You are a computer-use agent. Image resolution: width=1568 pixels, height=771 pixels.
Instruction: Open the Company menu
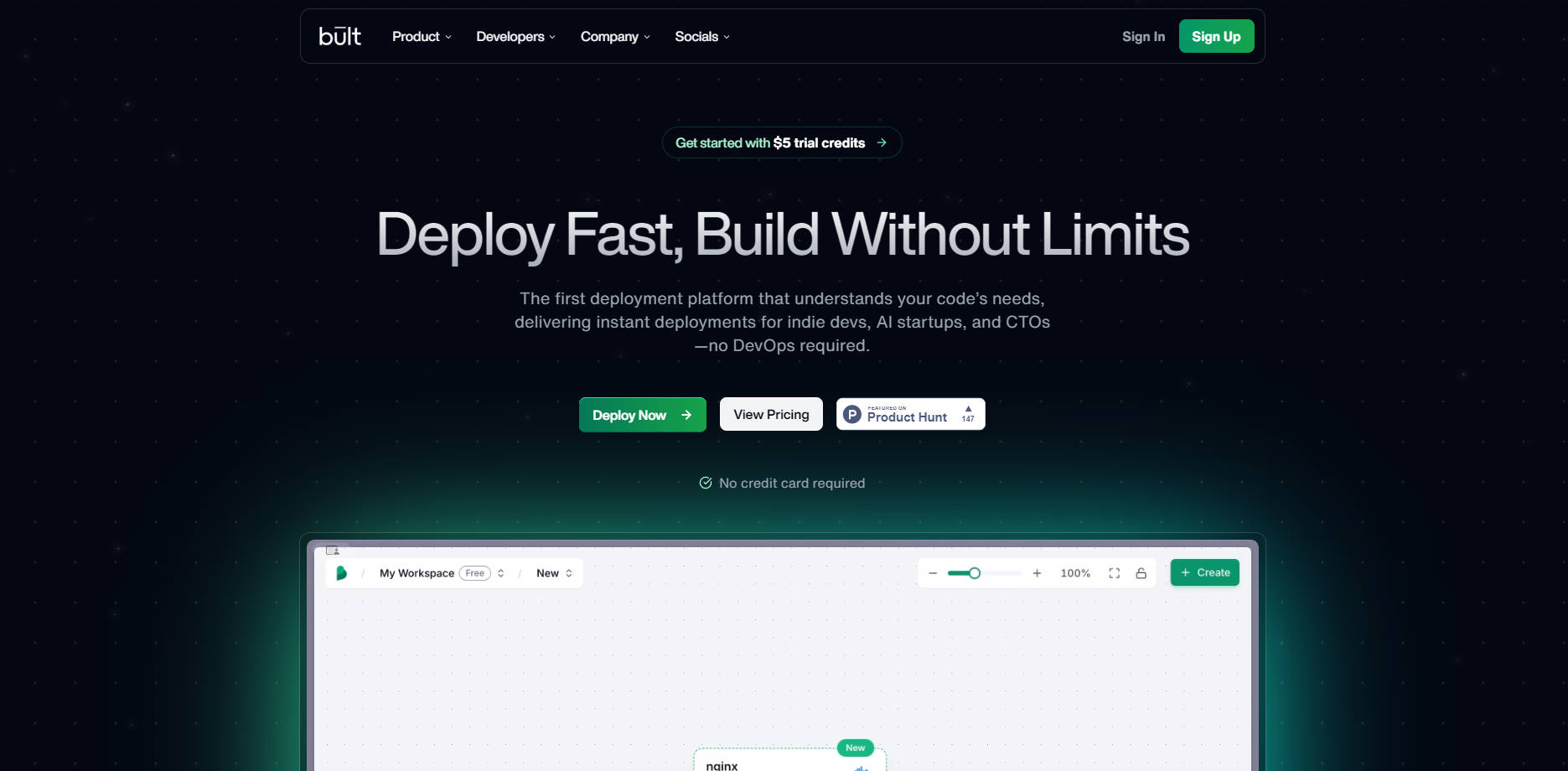pos(615,37)
